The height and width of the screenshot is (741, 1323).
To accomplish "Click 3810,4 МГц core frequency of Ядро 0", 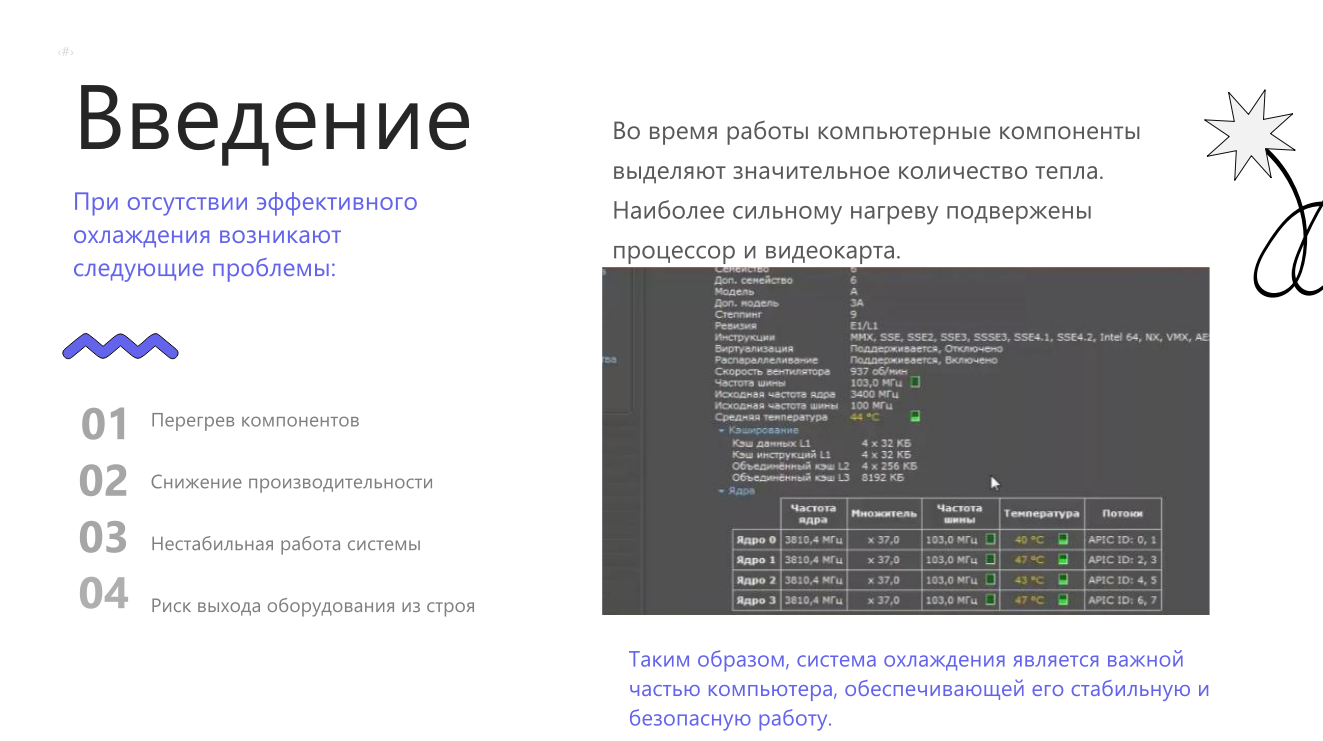I will click(812, 540).
